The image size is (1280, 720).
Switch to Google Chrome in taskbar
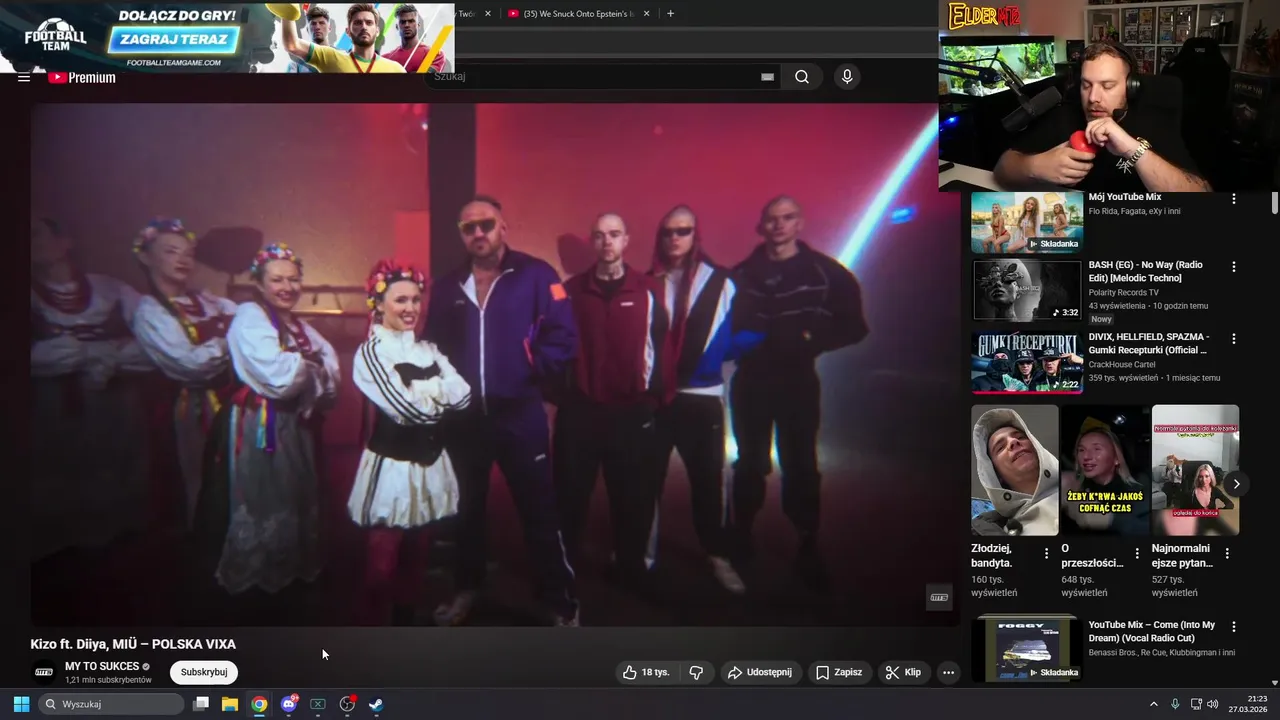(259, 704)
